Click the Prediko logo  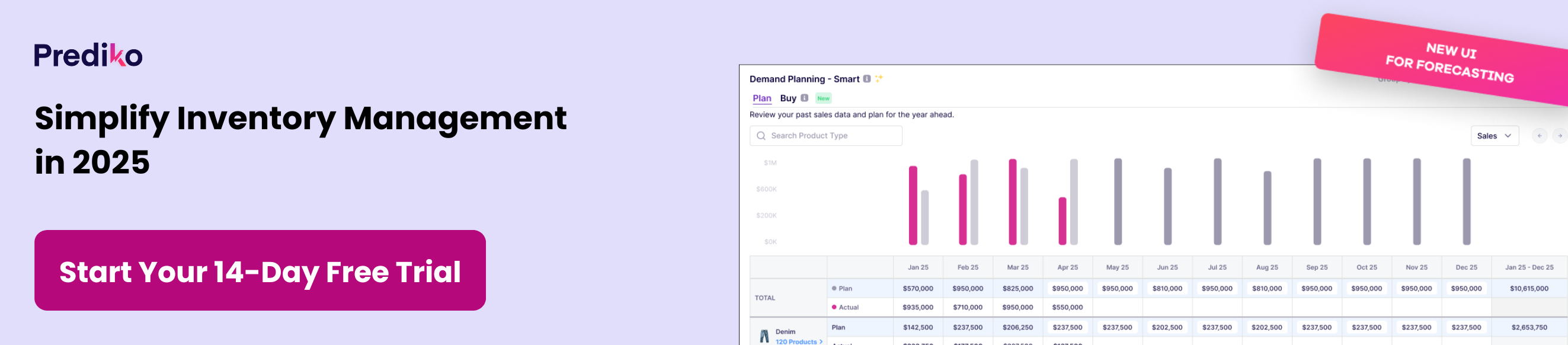pos(88,55)
